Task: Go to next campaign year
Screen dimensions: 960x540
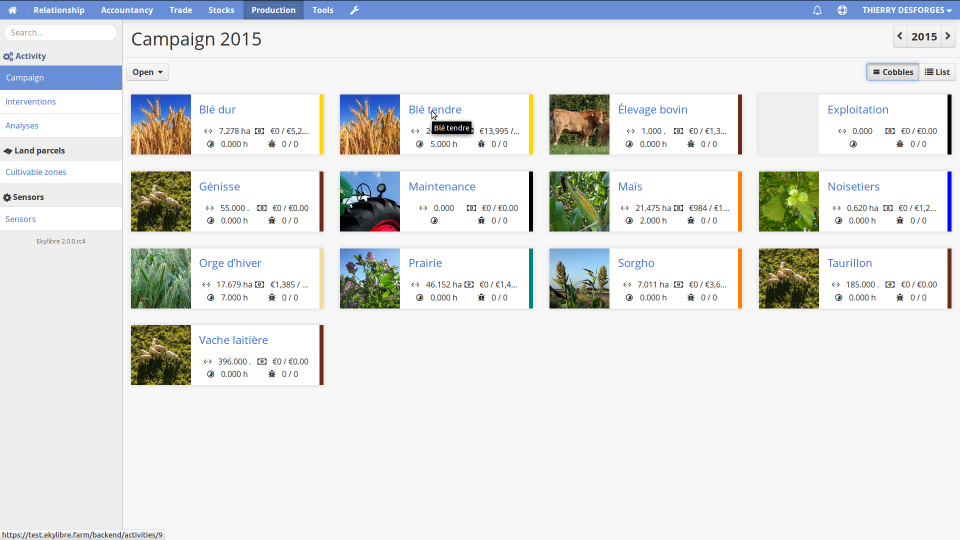Action: [x=948, y=37]
